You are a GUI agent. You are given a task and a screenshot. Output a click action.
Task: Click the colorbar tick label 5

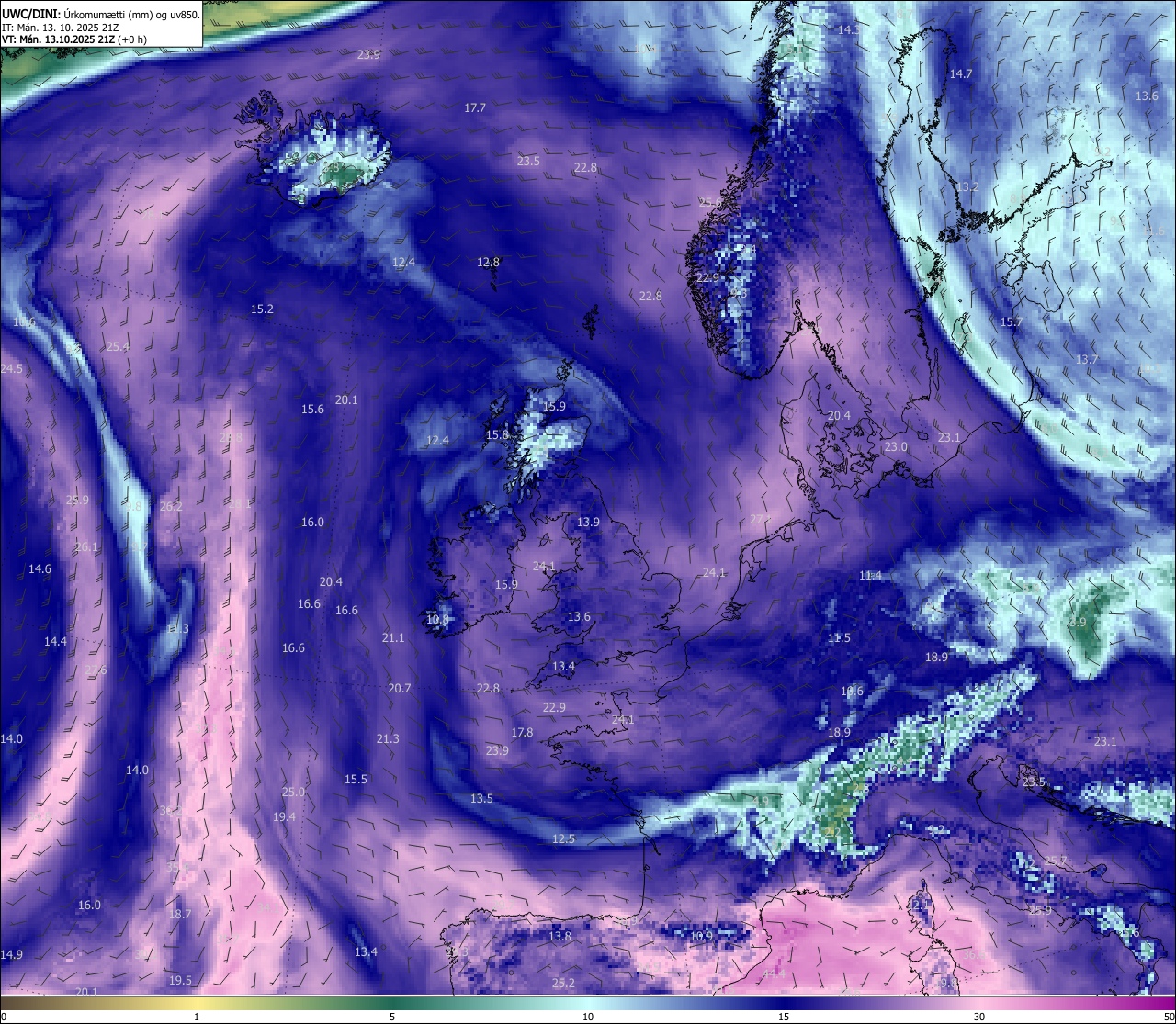pos(392,1017)
